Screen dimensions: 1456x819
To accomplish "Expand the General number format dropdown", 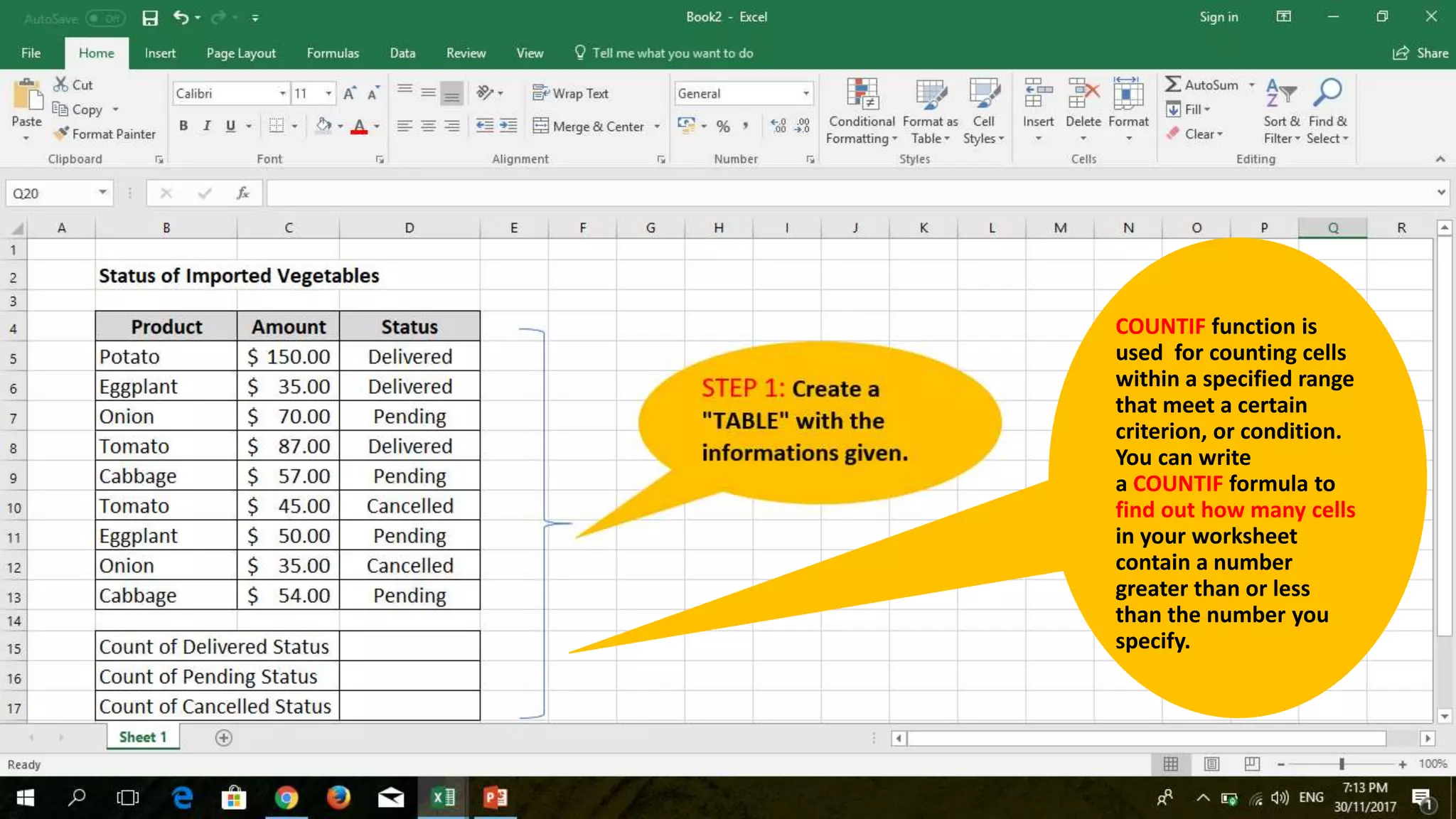I will [805, 93].
